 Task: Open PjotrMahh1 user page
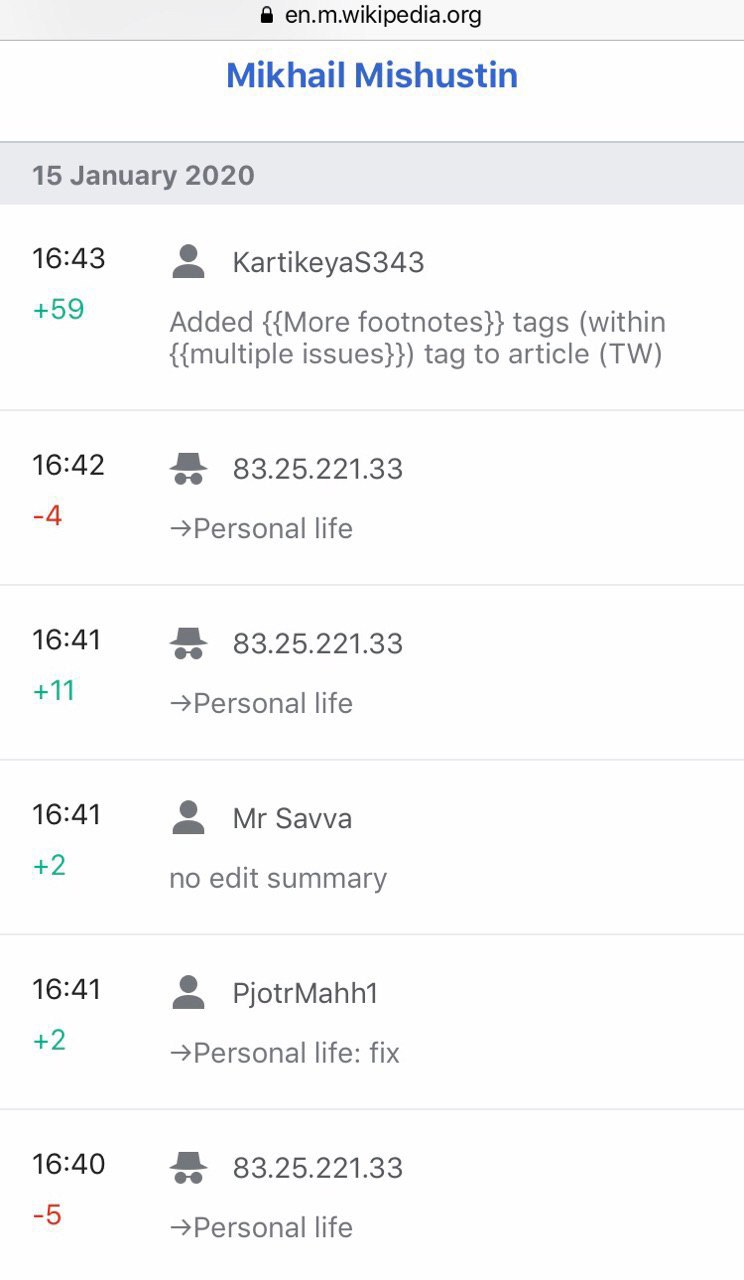[x=305, y=994]
